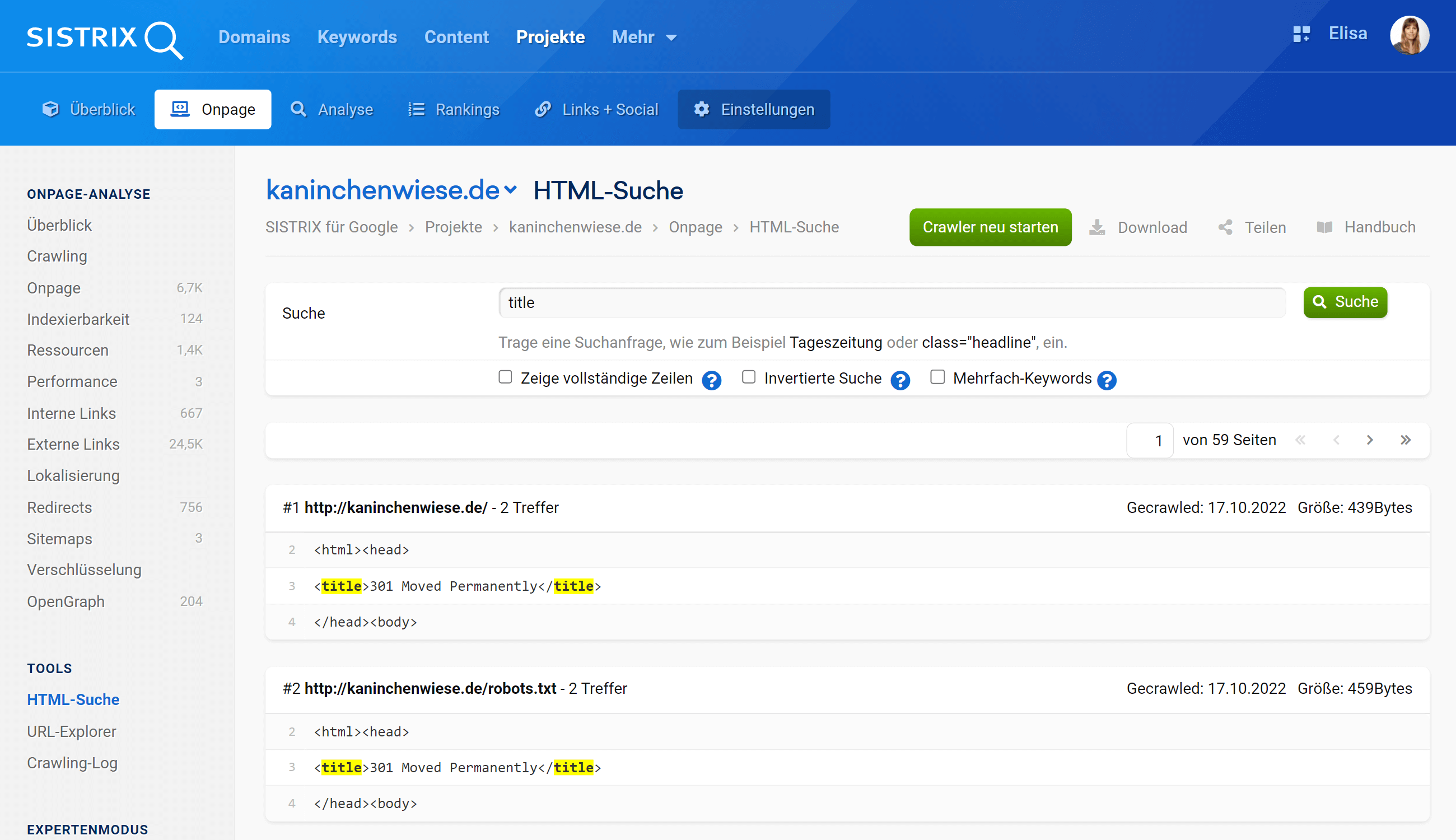This screenshot has height=840, width=1456.
Task: Open result #1 http://kaninchenwiese.de/ link
Action: (x=396, y=508)
